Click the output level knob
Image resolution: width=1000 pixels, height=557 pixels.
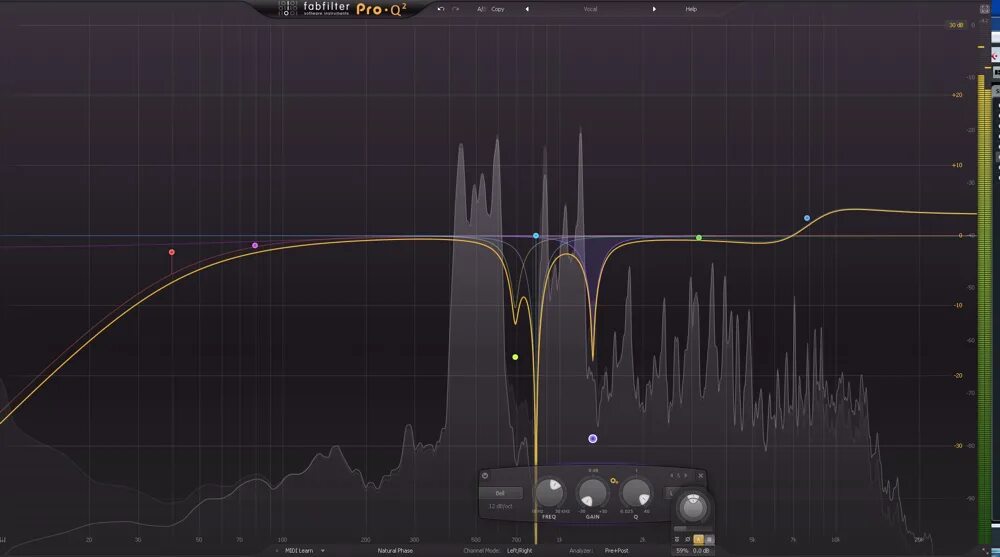[x=693, y=507]
